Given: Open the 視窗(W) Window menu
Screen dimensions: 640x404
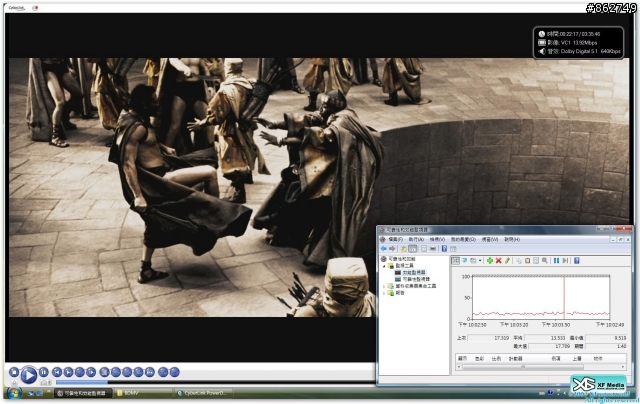Looking at the screenshot, I should pos(490,240).
